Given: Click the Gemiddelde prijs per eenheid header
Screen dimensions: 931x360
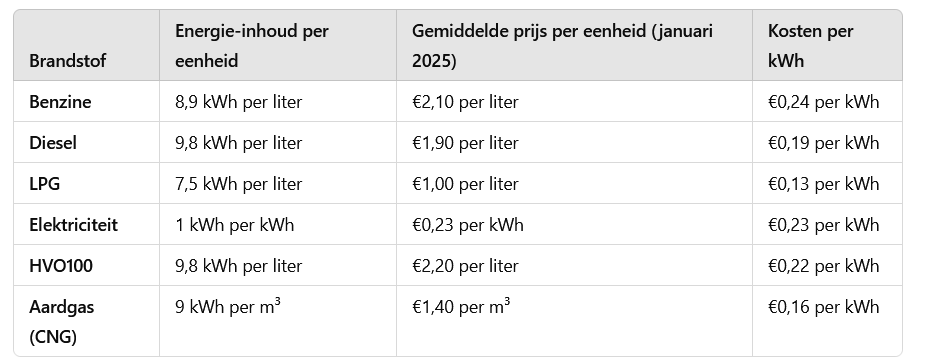Looking at the screenshot, I should (x=562, y=46).
